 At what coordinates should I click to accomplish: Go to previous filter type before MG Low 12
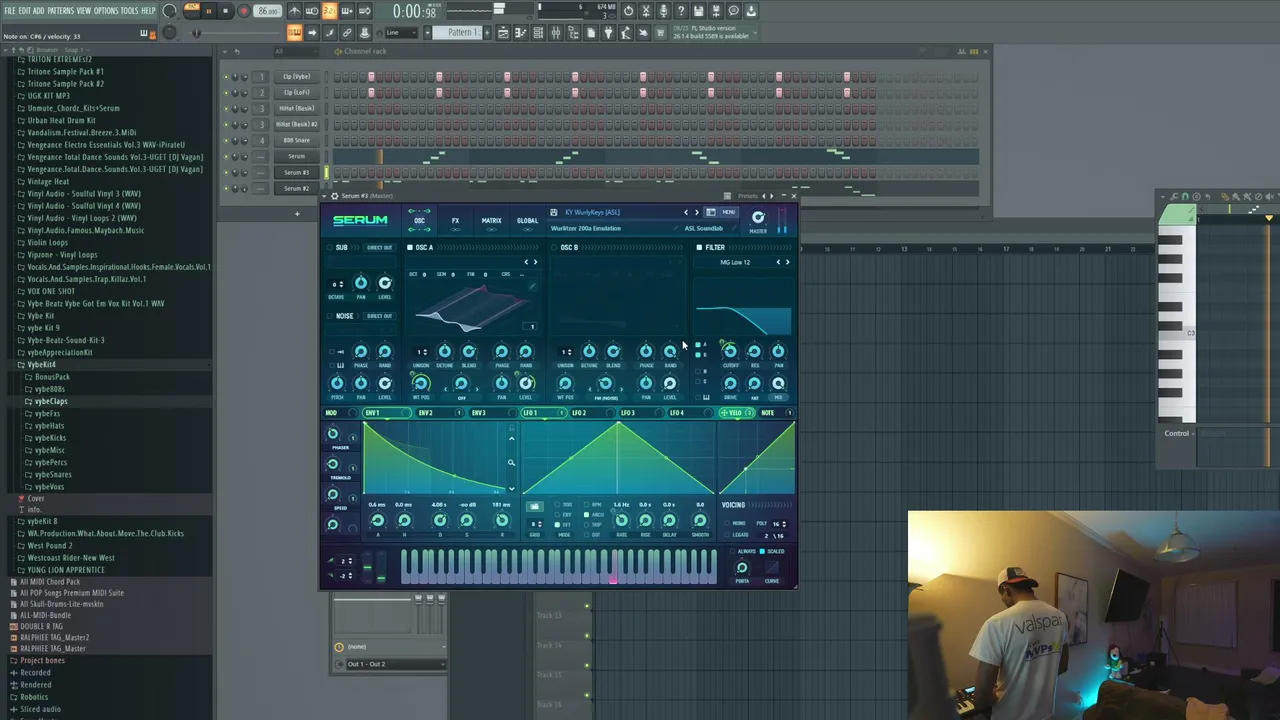(778, 262)
